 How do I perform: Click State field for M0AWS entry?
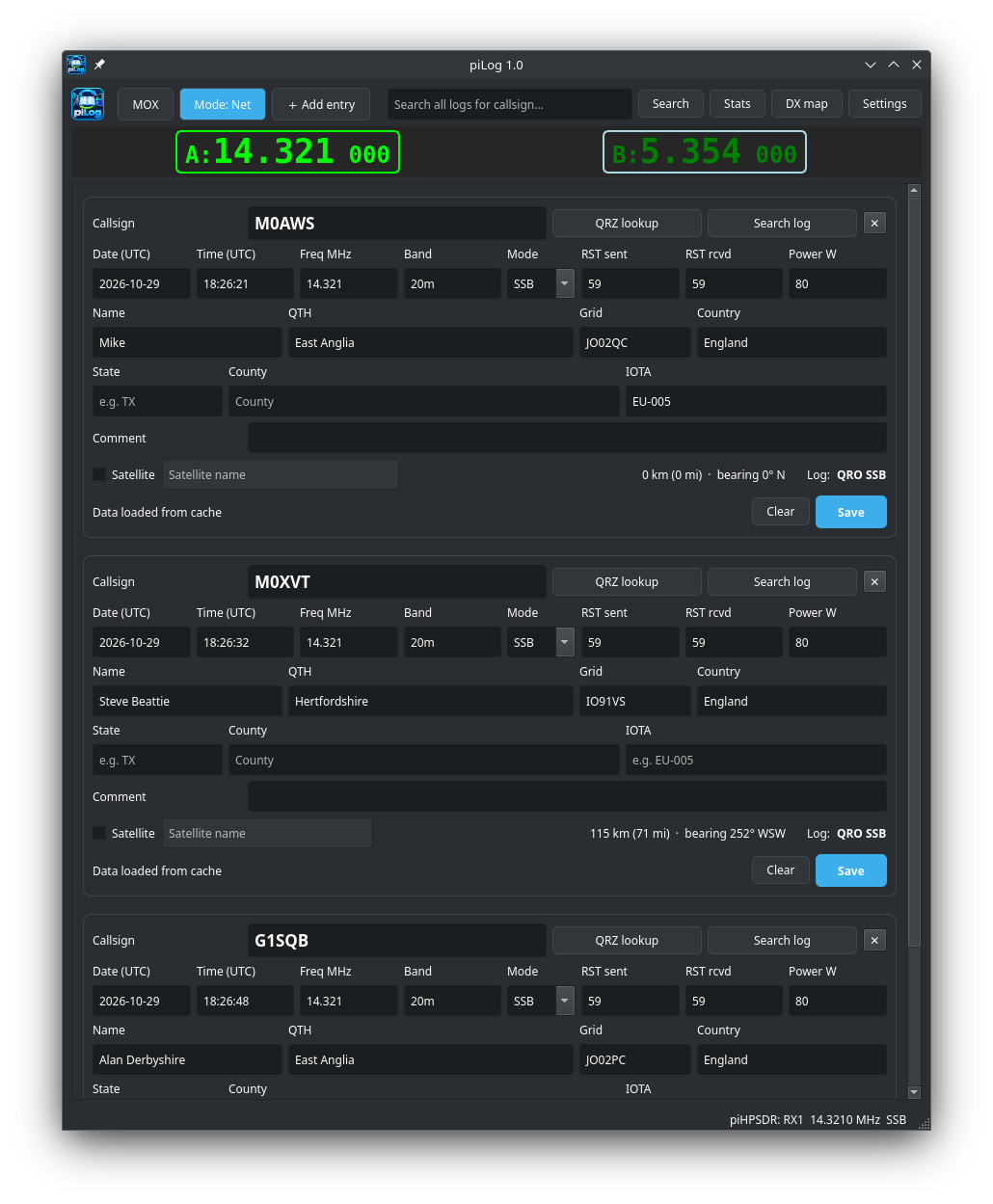coord(157,401)
